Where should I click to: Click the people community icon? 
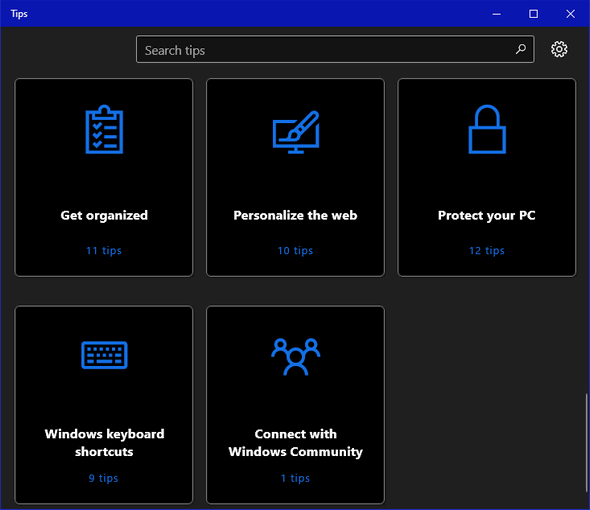[296, 357]
